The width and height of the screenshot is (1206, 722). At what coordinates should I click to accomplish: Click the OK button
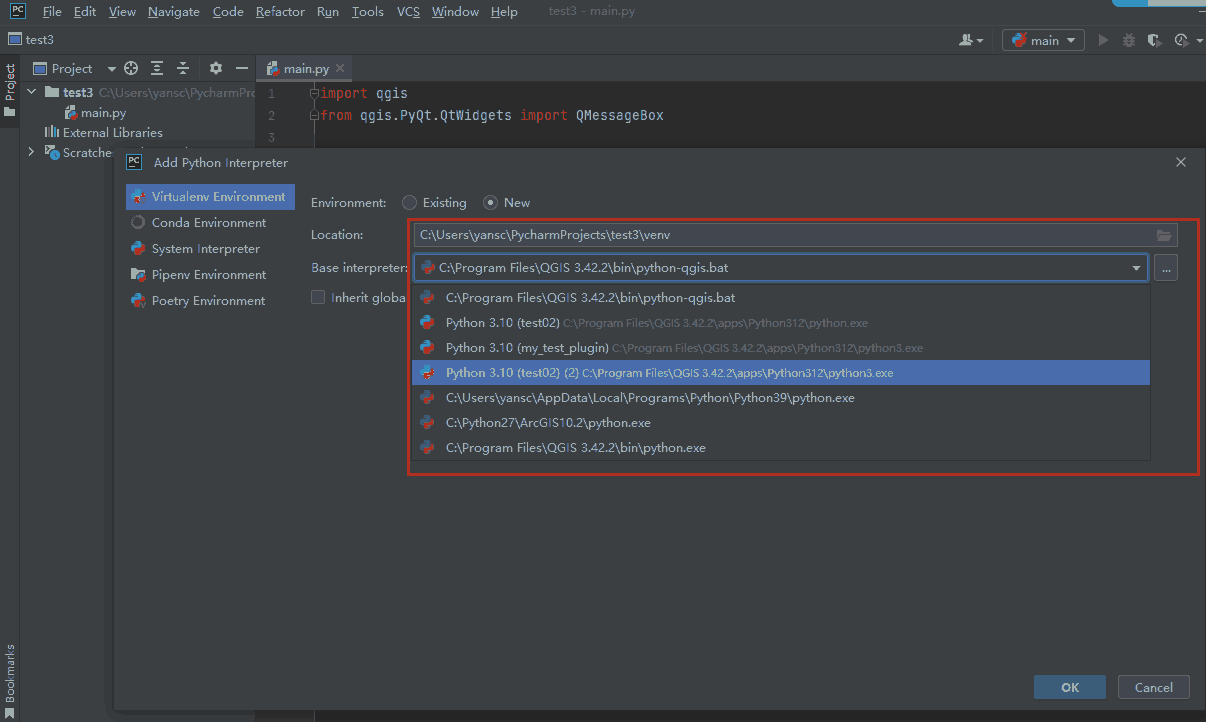pyautogui.click(x=1070, y=687)
